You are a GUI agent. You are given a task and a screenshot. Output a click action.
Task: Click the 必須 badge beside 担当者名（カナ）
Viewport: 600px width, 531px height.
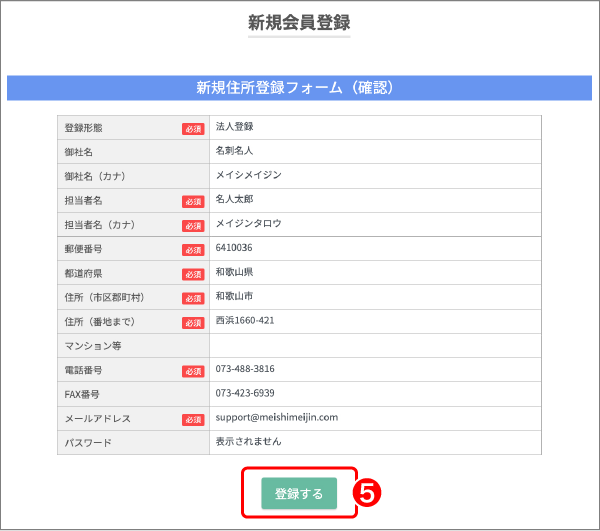(x=193, y=226)
